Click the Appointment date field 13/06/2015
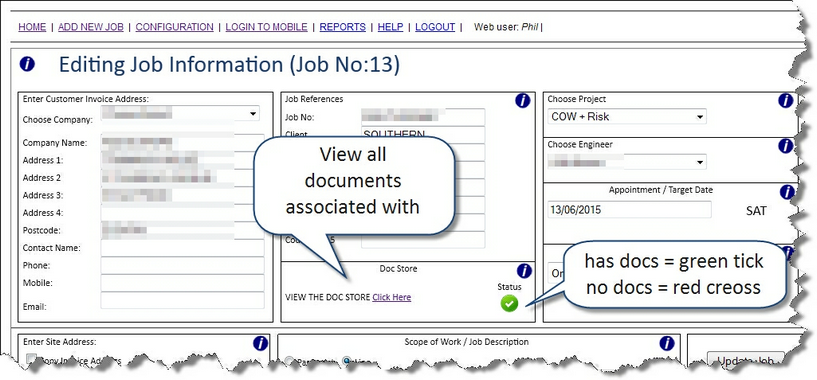 tap(629, 210)
